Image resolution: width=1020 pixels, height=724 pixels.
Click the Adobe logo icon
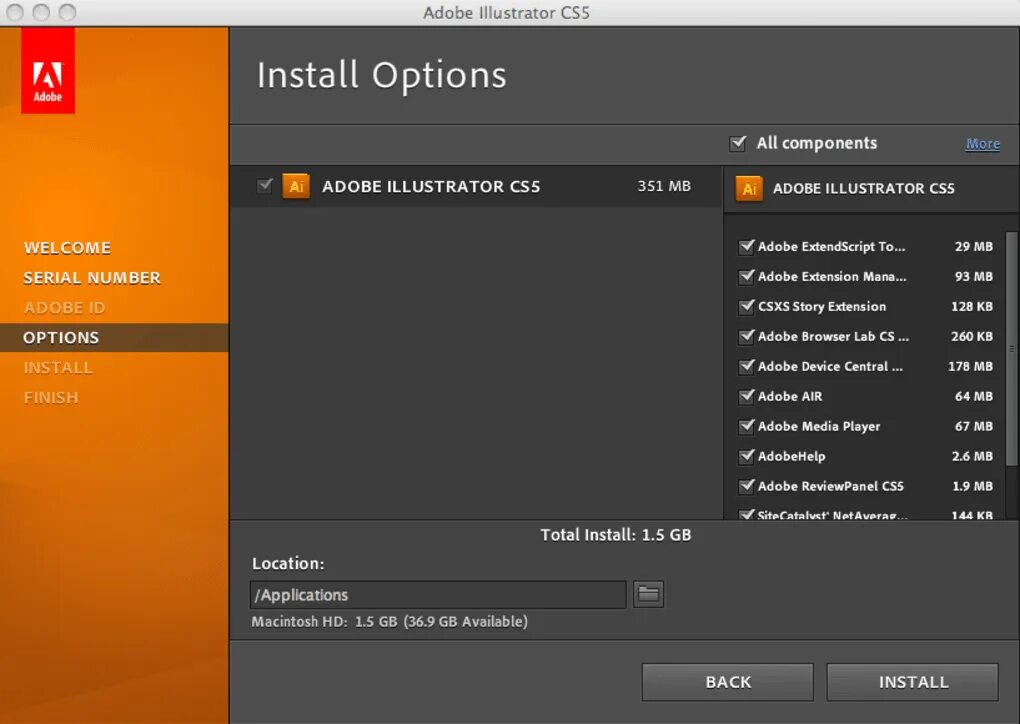click(x=47, y=70)
